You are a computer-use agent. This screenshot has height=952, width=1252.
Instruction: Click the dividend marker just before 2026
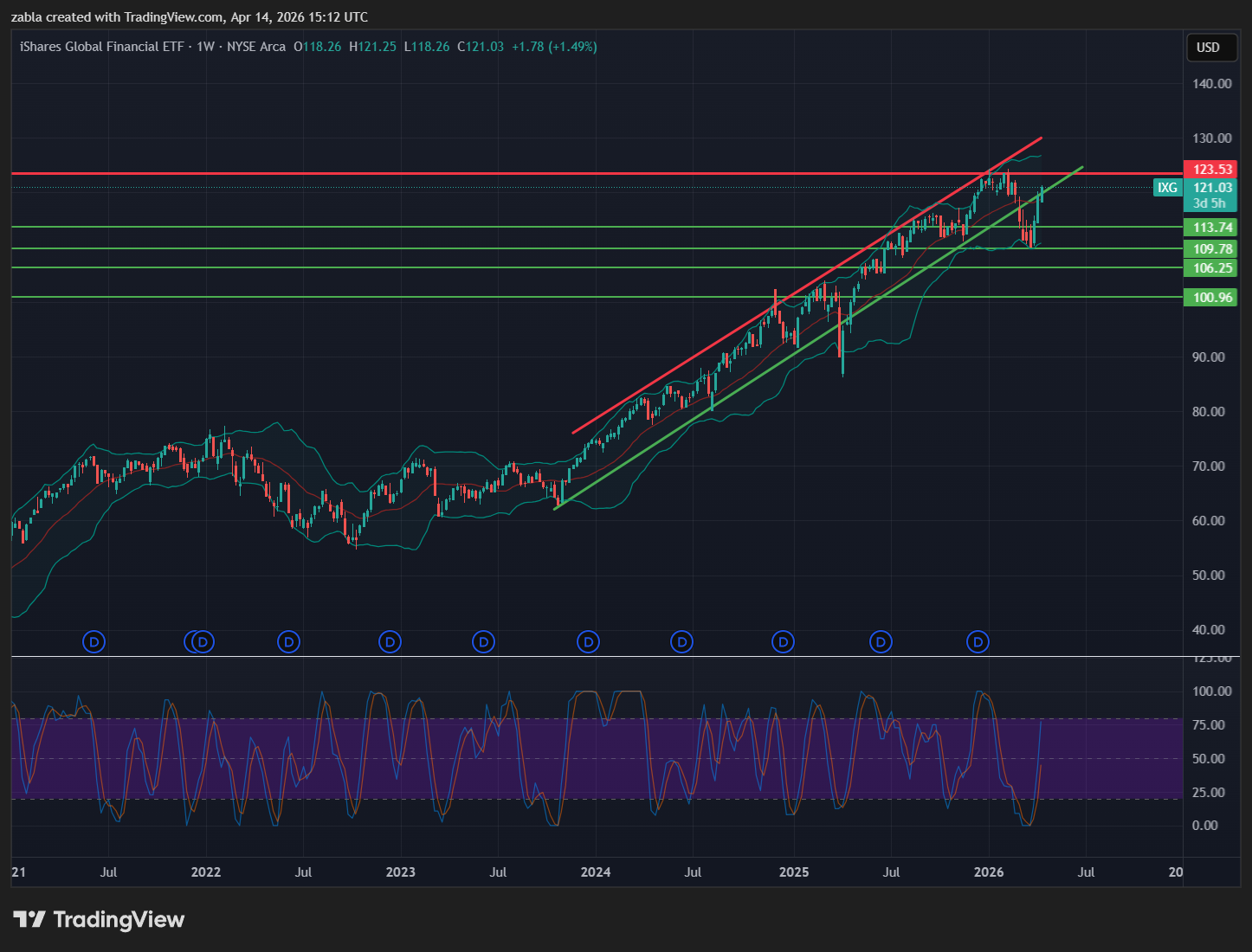click(x=978, y=642)
